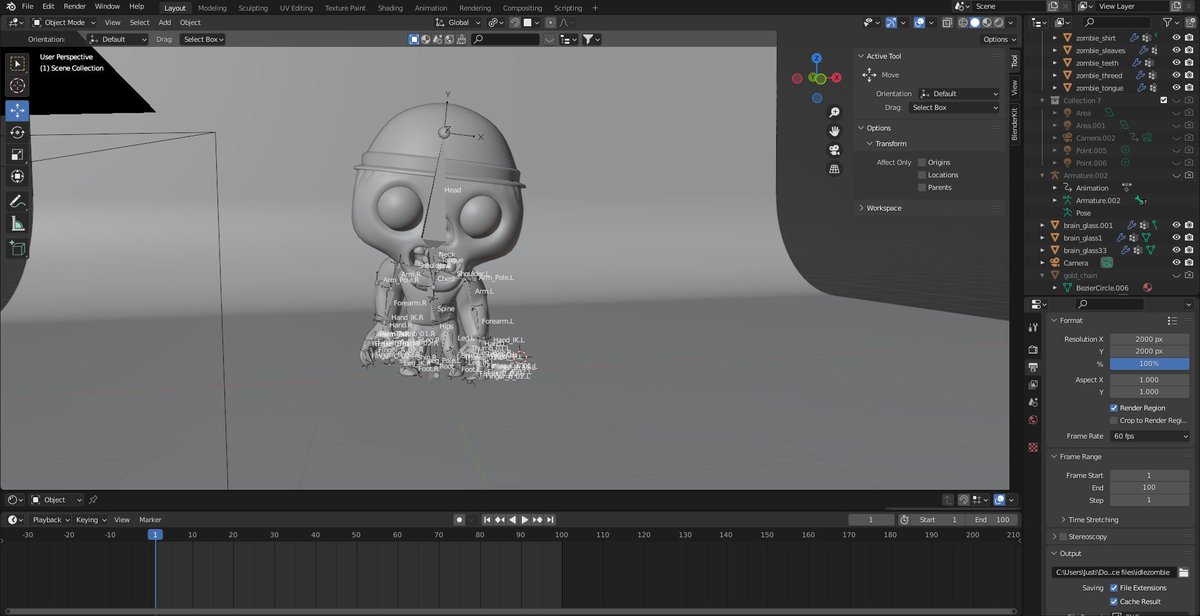Open the Output properties printer icon
Viewport: 1200px width, 616px height.
[1033, 367]
